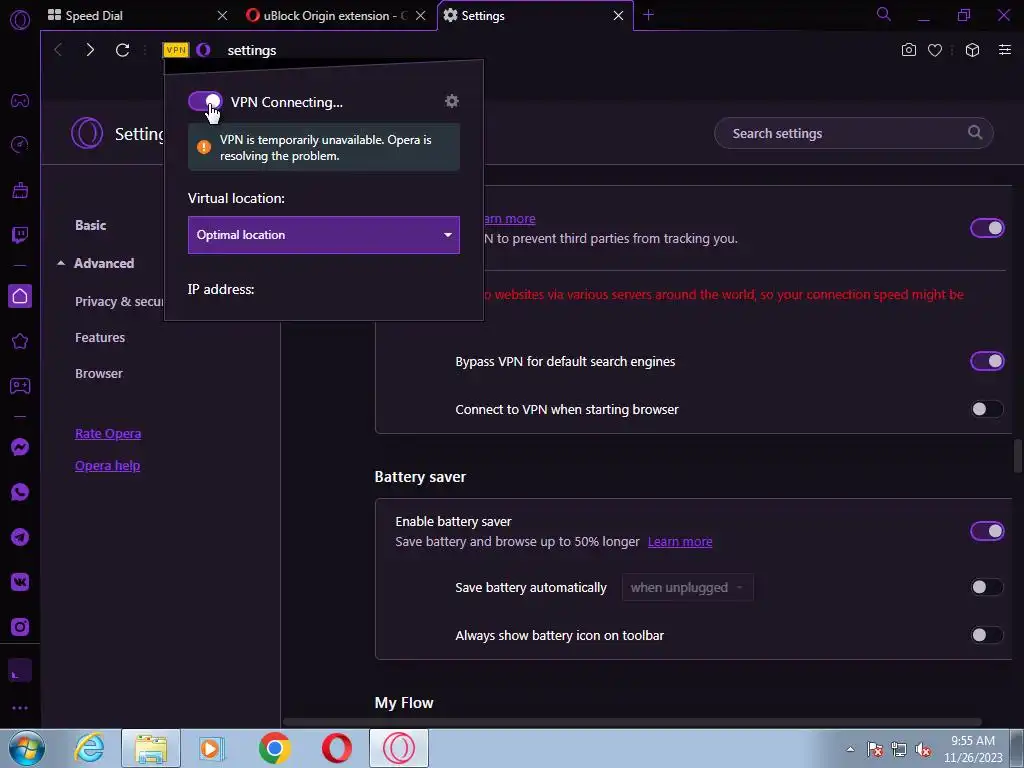
Task: Open Windows Media Player from taskbar
Action: click(x=212, y=748)
